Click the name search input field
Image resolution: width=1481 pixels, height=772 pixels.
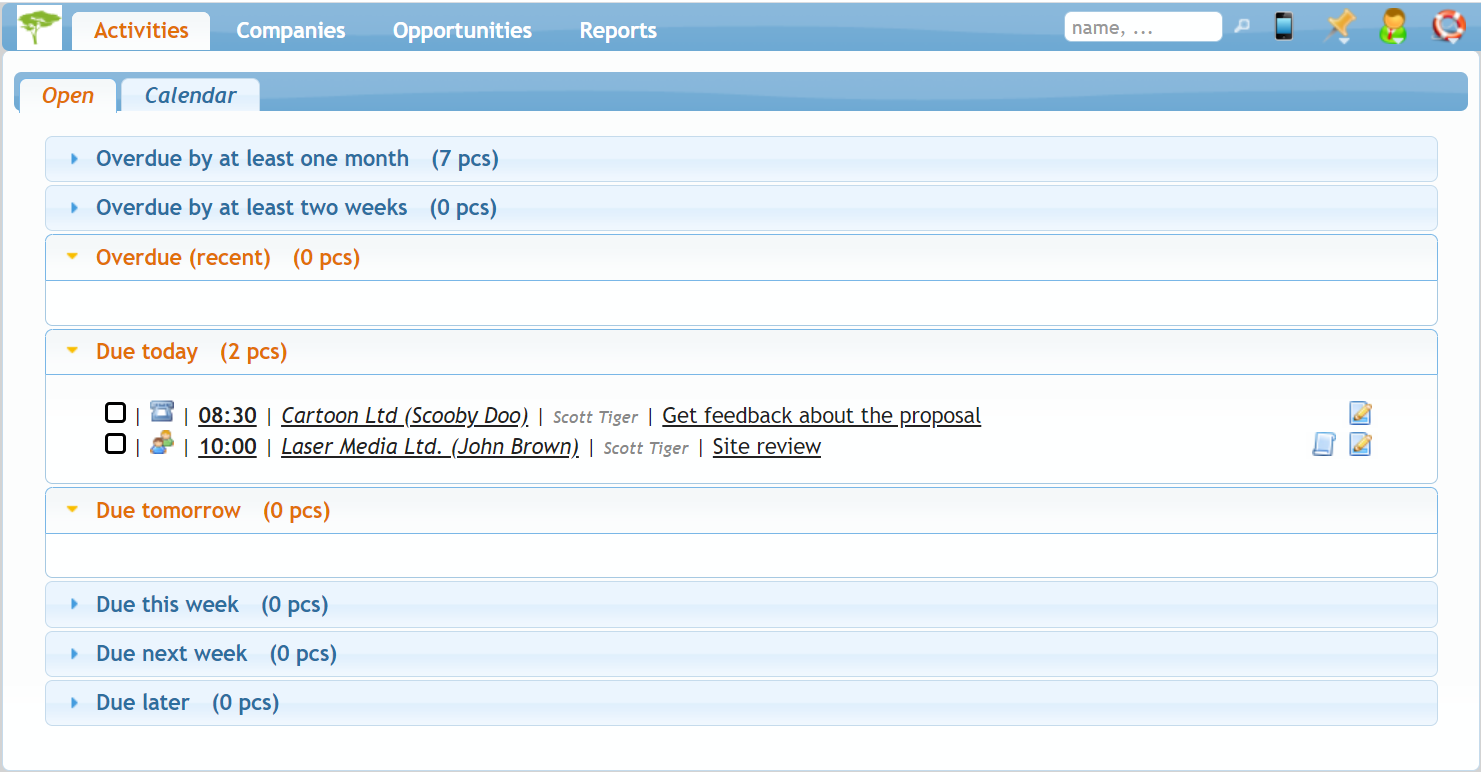1142,28
